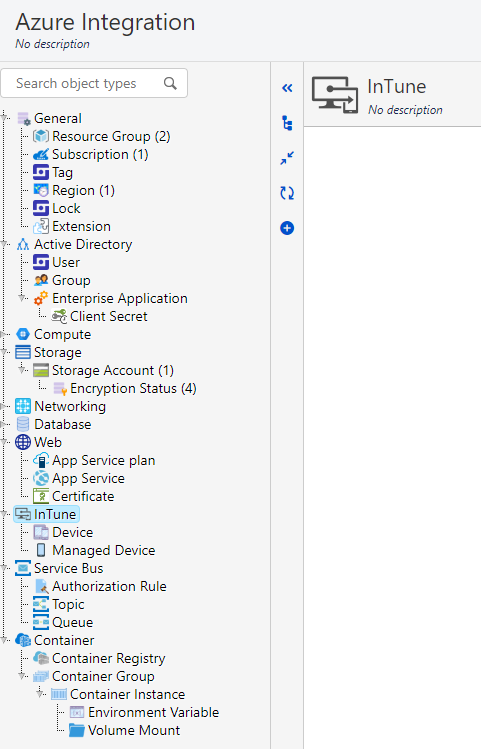Click the Compute hexagon icon
The width and height of the screenshot is (481, 749).
(23, 334)
